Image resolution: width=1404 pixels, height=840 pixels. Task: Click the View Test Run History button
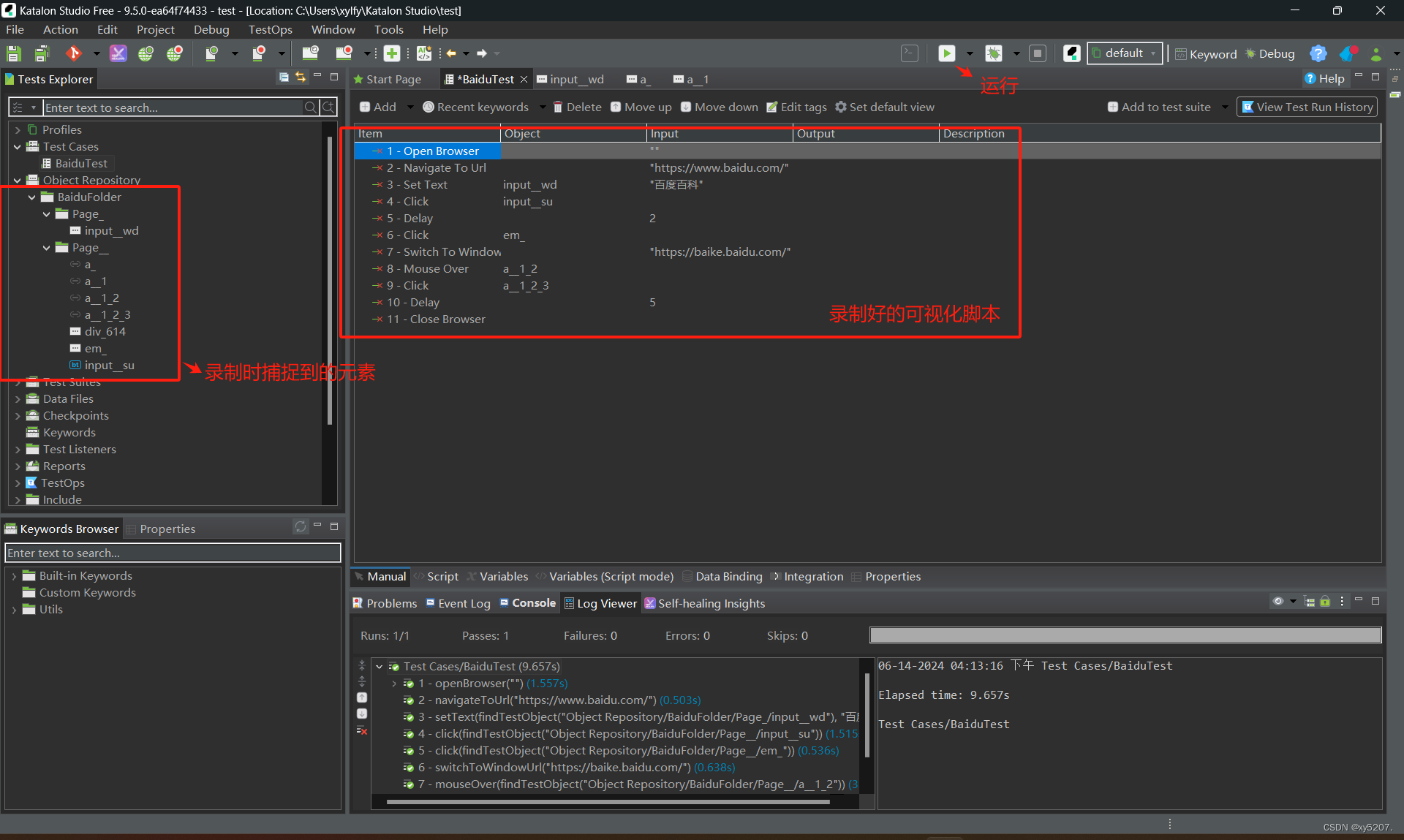click(1307, 107)
